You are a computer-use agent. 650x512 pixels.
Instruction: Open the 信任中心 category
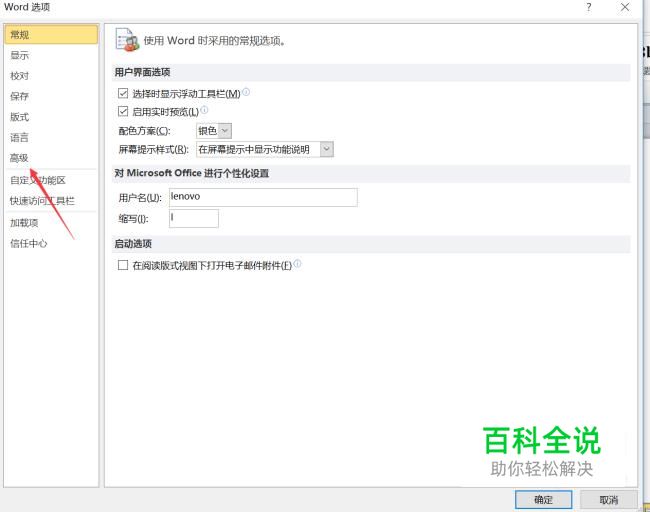[29, 243]
